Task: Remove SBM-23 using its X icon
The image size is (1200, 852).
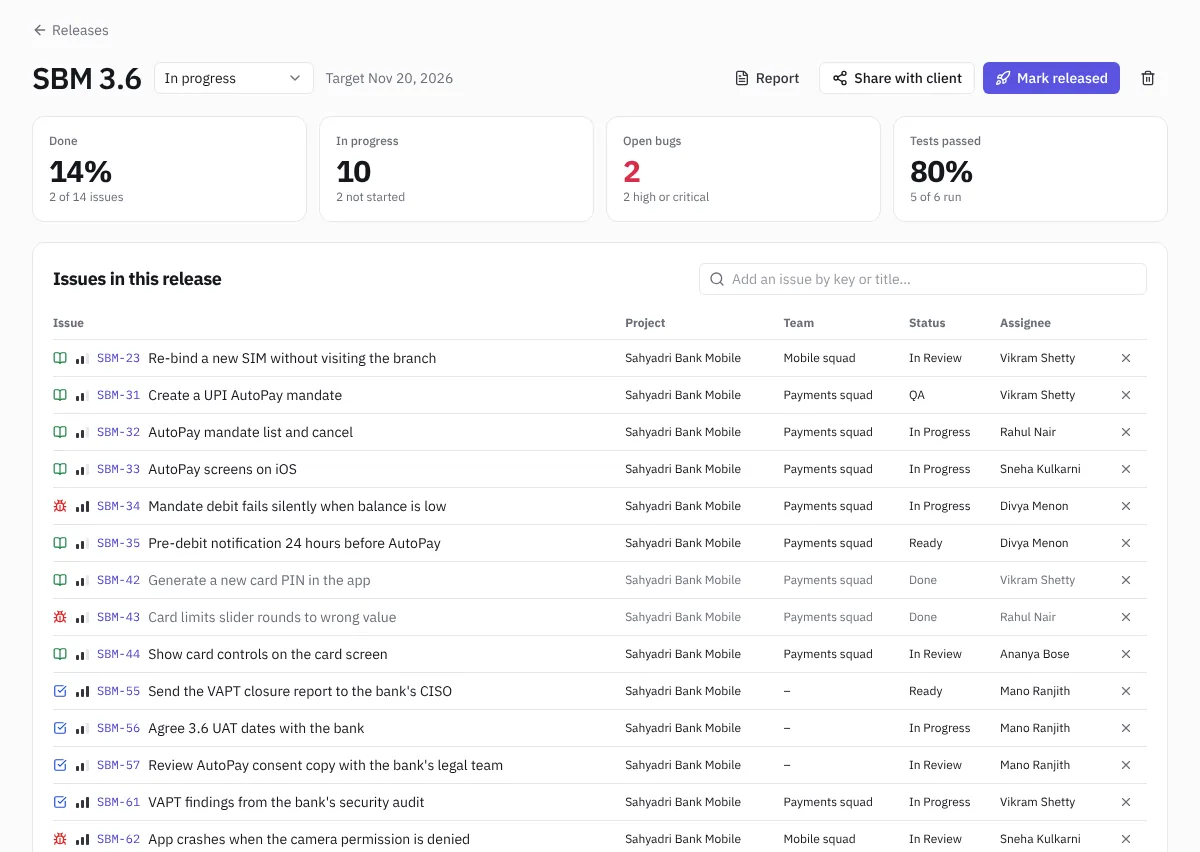Action: [1126, 358]
